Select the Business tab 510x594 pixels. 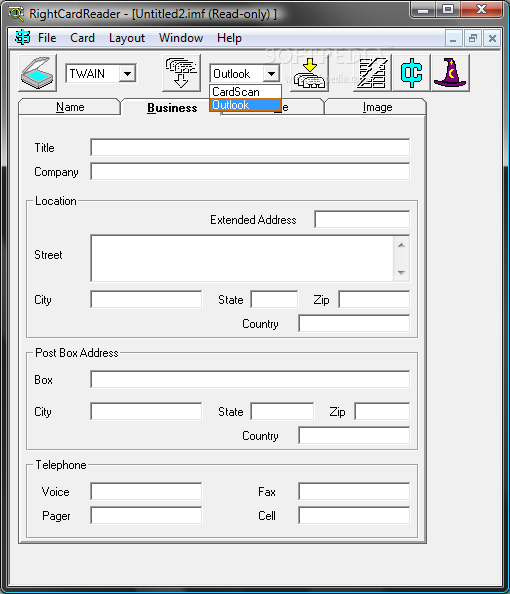pos(172,108)
